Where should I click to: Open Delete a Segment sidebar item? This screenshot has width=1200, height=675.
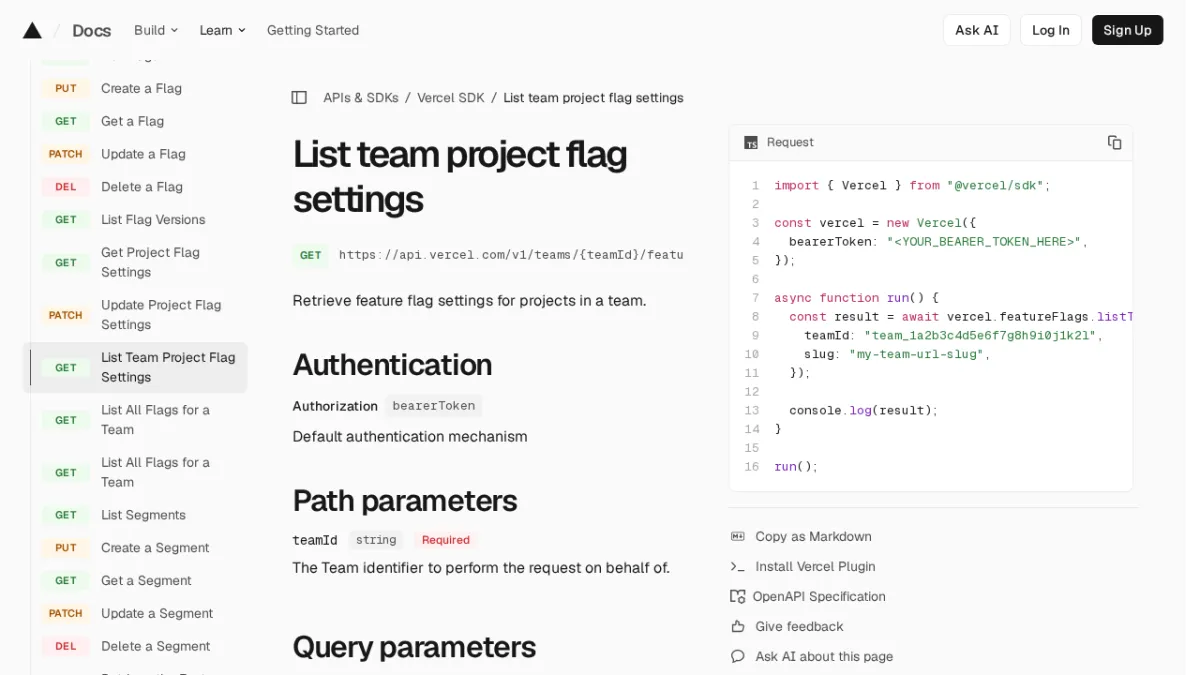pos(135,647)
